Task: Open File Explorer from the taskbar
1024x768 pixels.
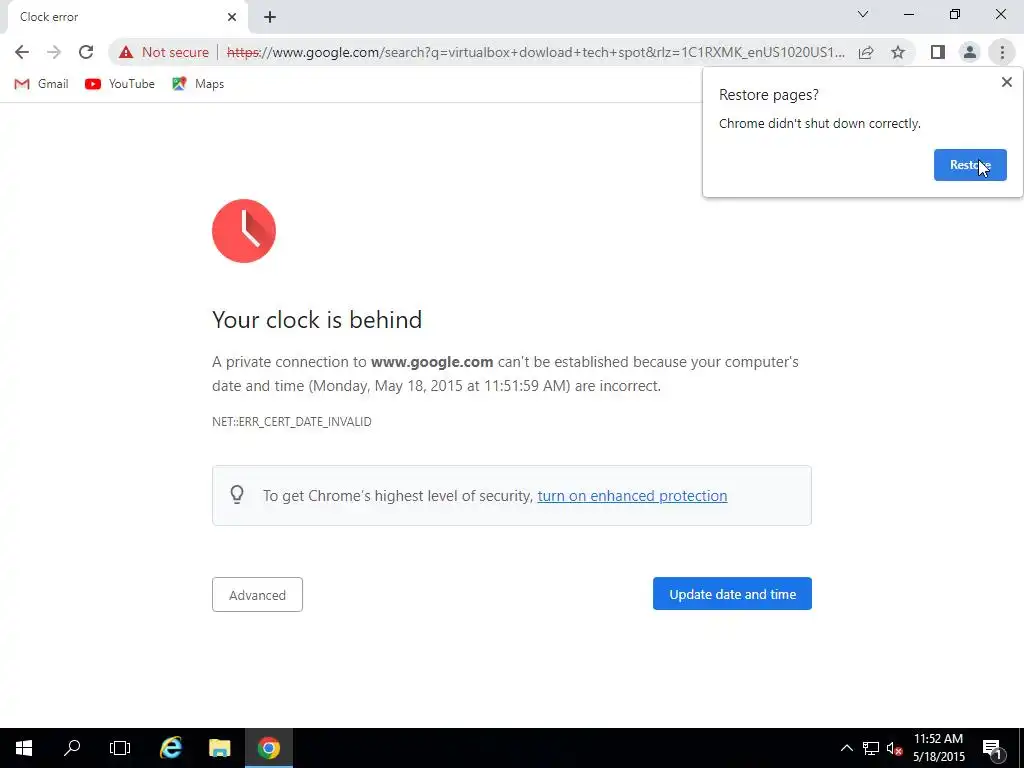Action: 219,748
